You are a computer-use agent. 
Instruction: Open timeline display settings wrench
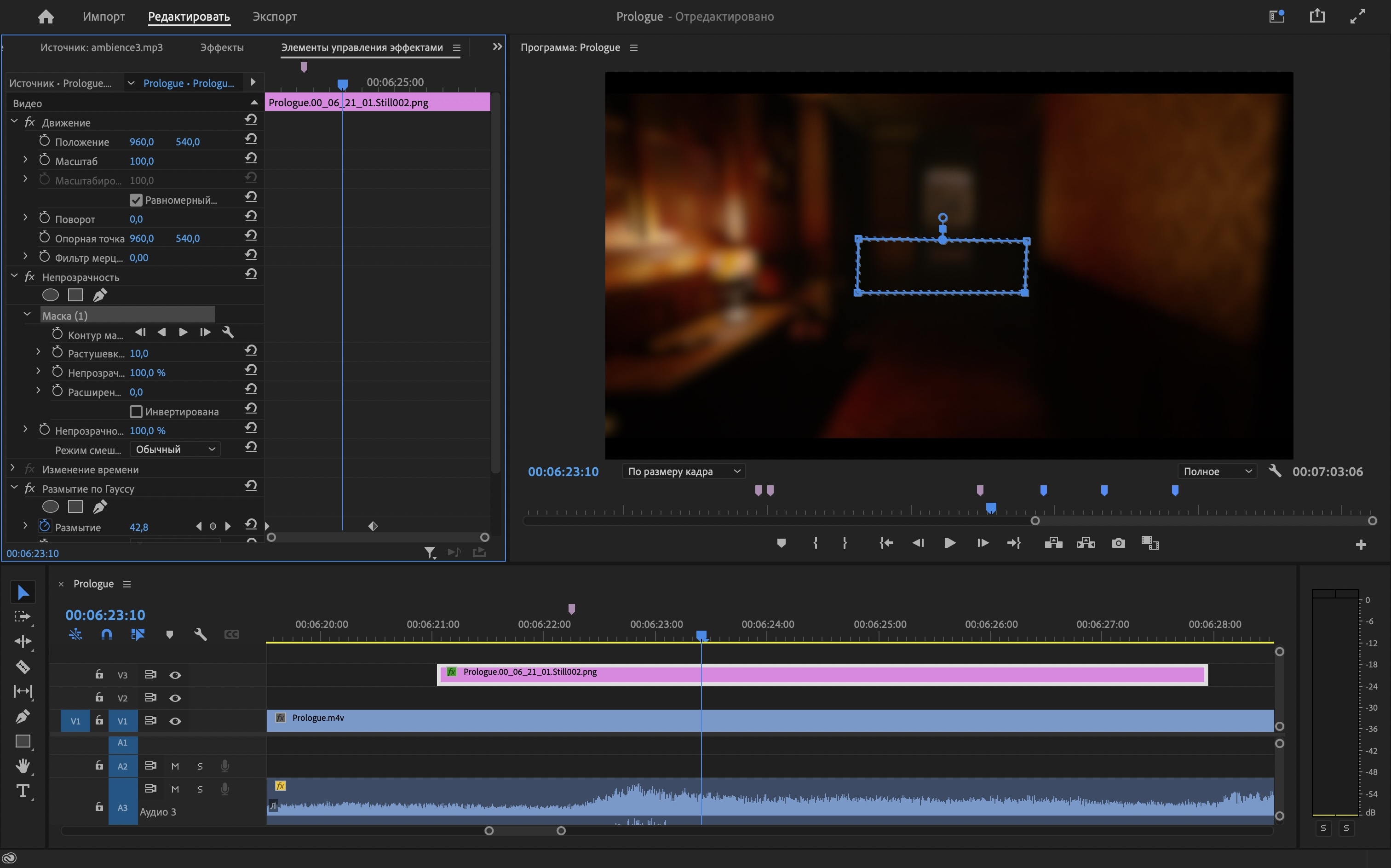point(201,634)
